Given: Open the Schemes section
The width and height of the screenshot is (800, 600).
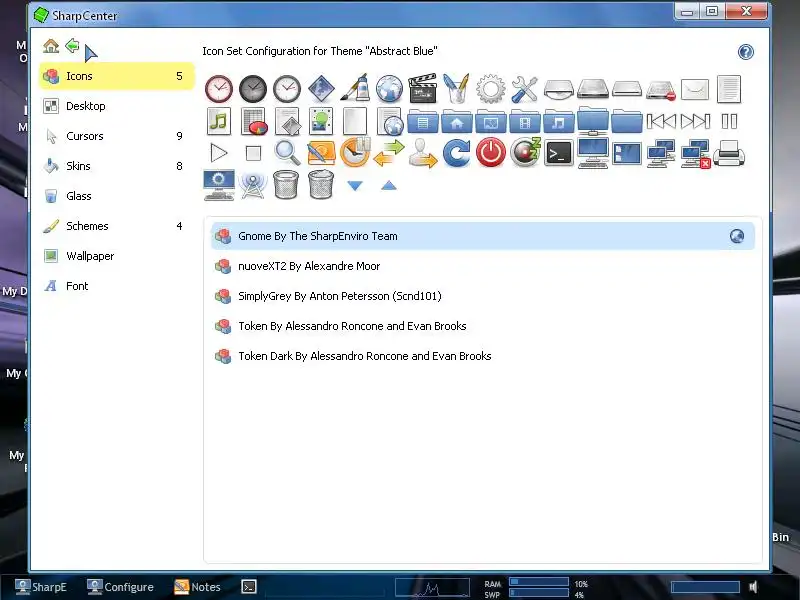Looking at the screenshot, I should coord(117,226).
